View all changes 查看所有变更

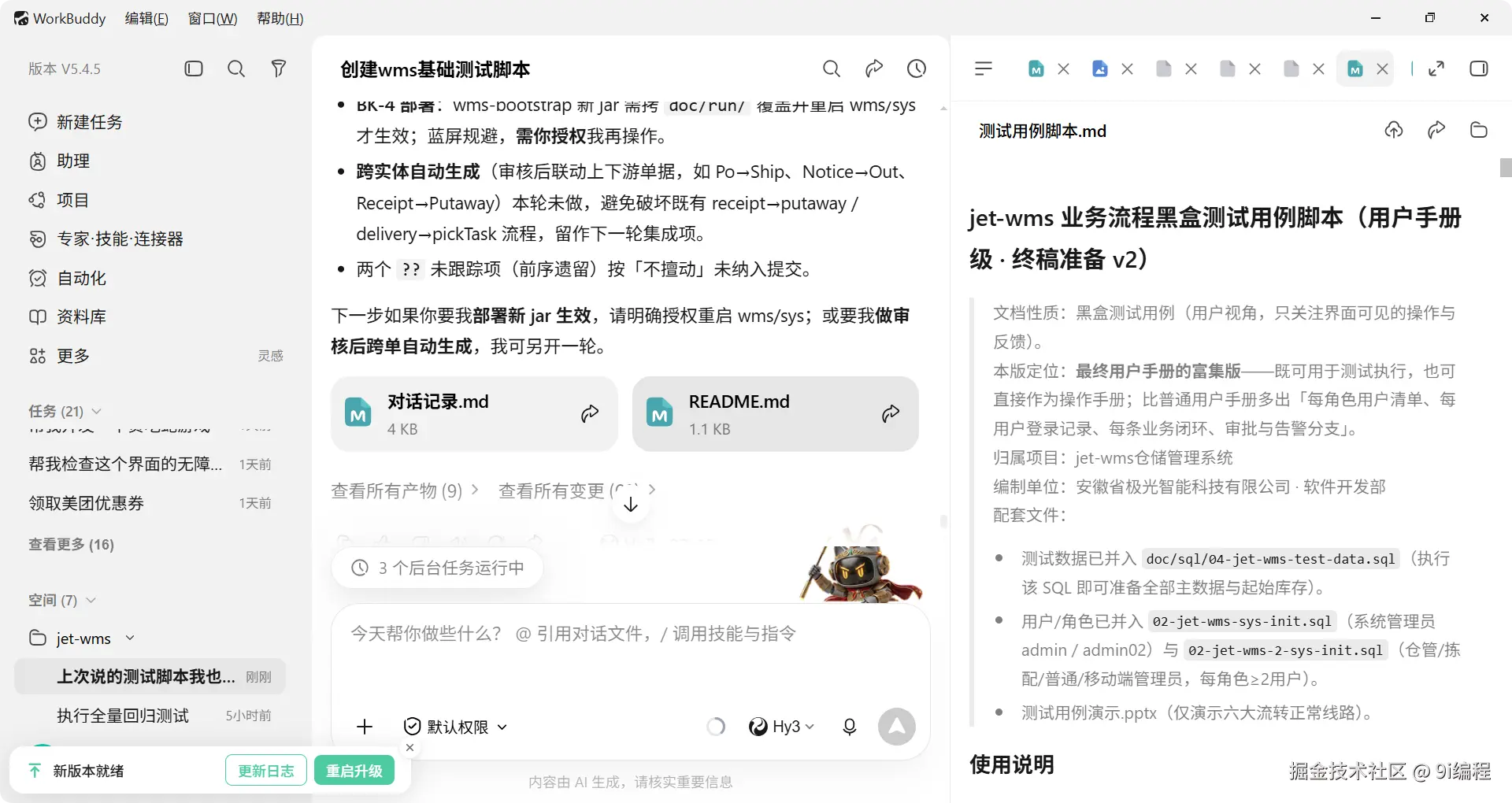[x=577, y=490]
